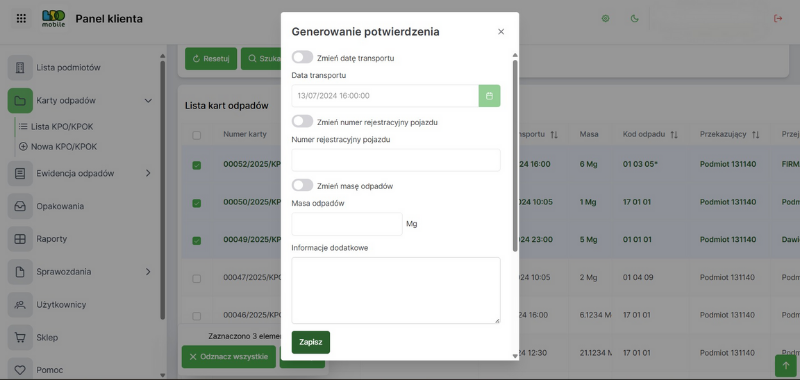Toggle Zmień masę odpadów switch
The image size is (800, 380).
pos(303,186)
